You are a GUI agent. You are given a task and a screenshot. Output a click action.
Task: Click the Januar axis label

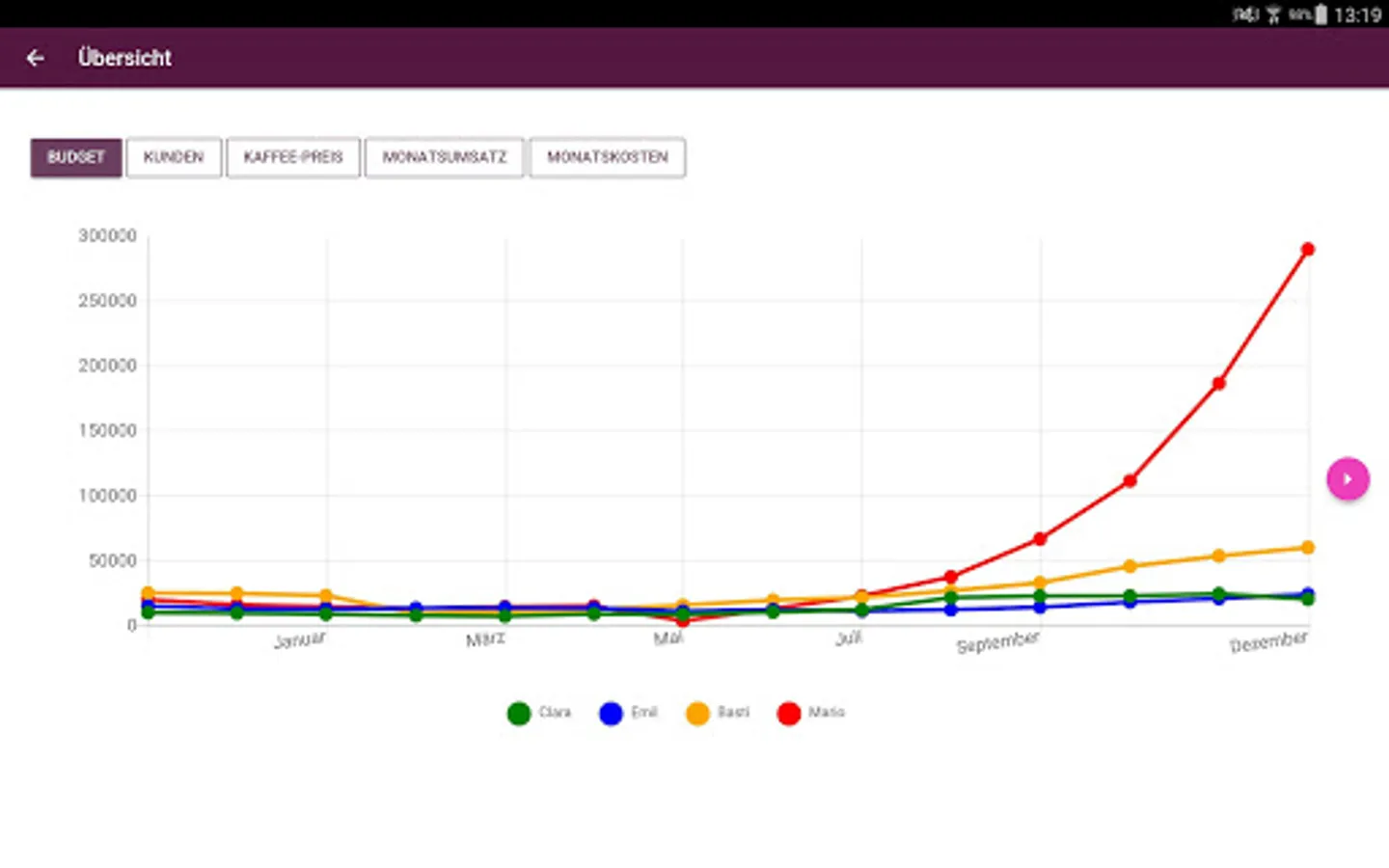(x=299, y=640)
